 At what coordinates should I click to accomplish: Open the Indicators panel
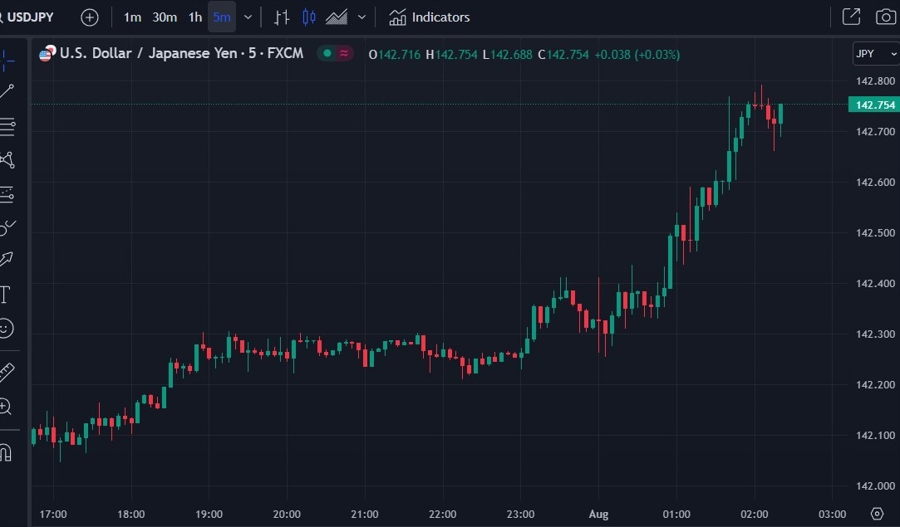[x=429, y=17]
